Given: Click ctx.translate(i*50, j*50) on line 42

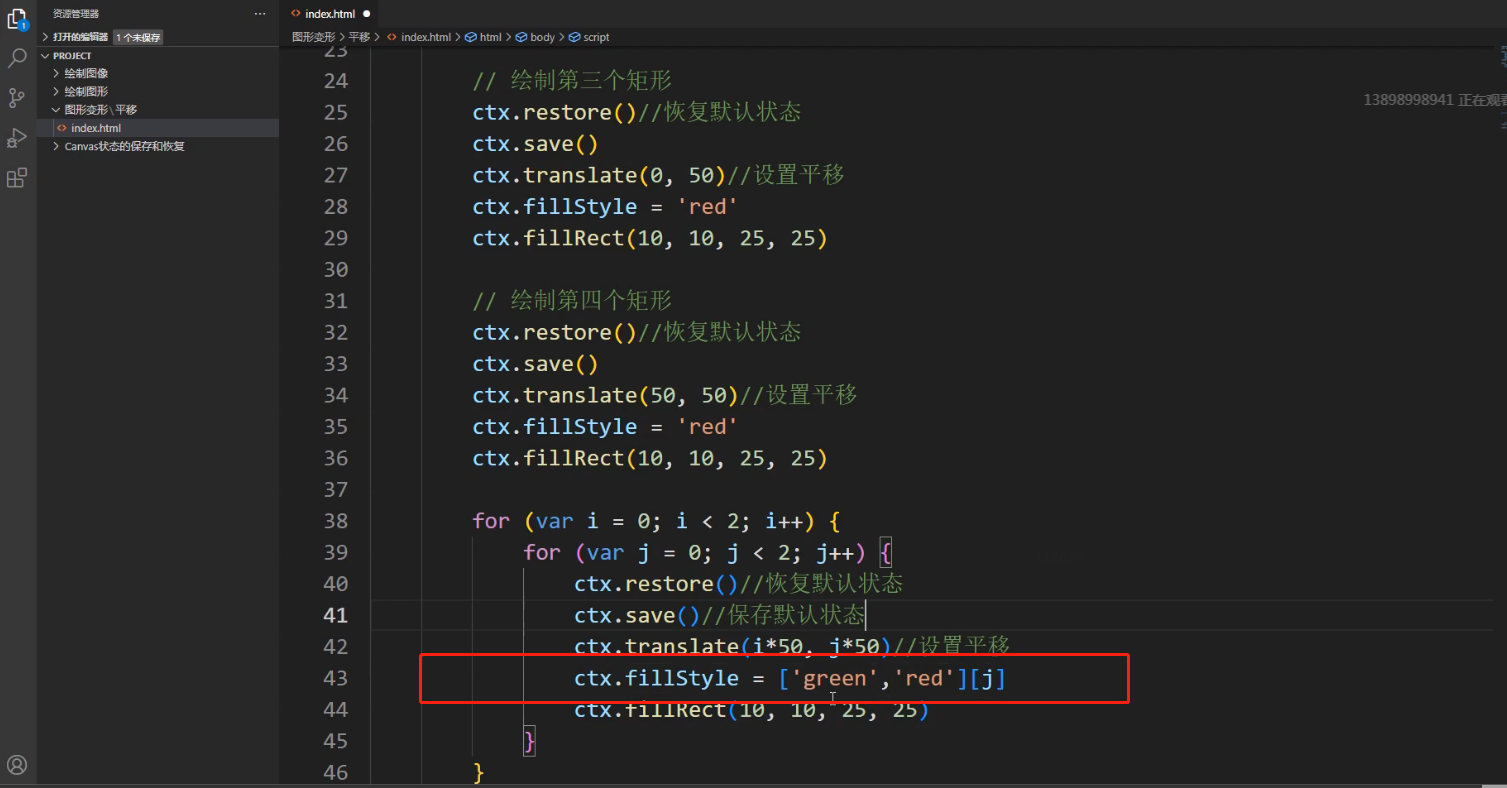Looking at the screenshot, I should click(x=732, y=646).
